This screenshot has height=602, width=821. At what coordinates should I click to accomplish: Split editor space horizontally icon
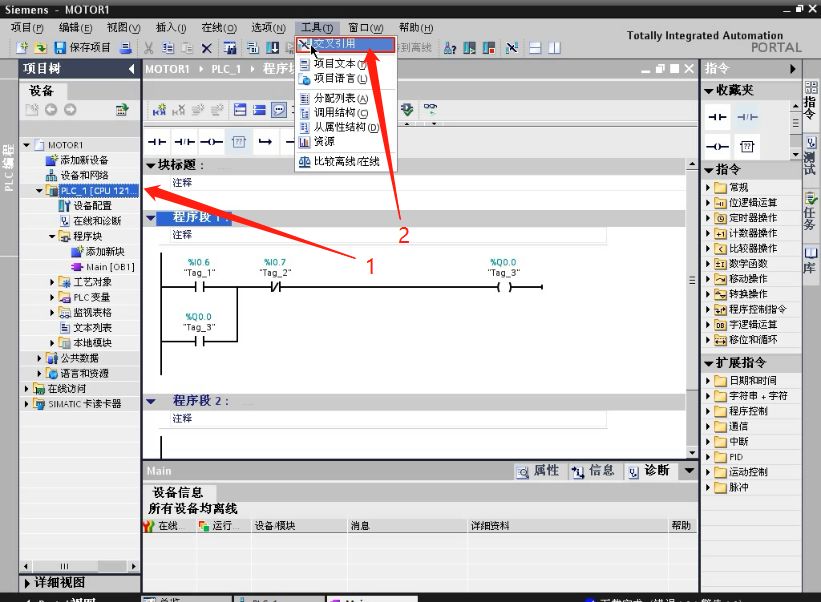535,48
